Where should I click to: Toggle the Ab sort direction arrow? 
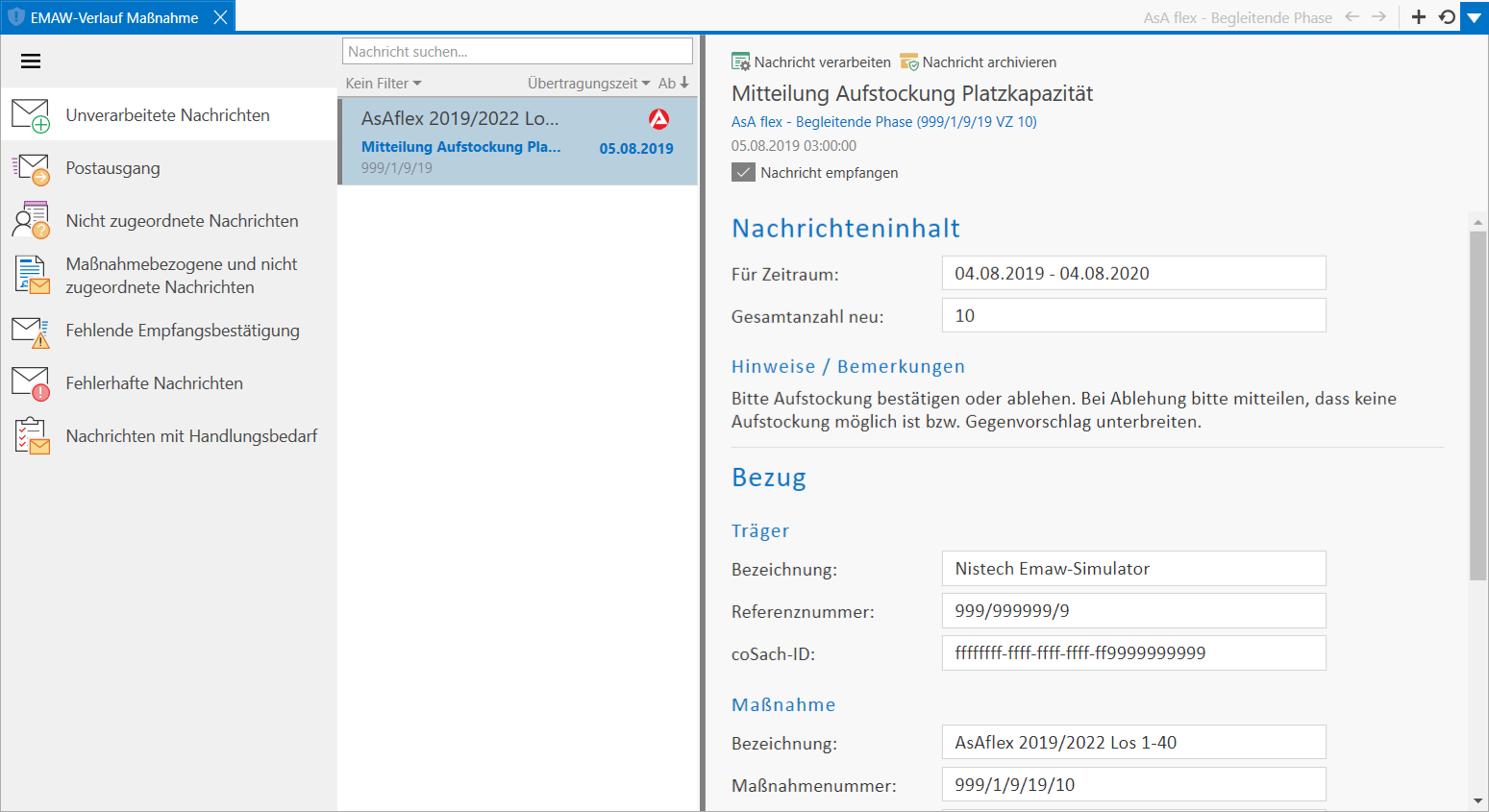tap(684, 84)
